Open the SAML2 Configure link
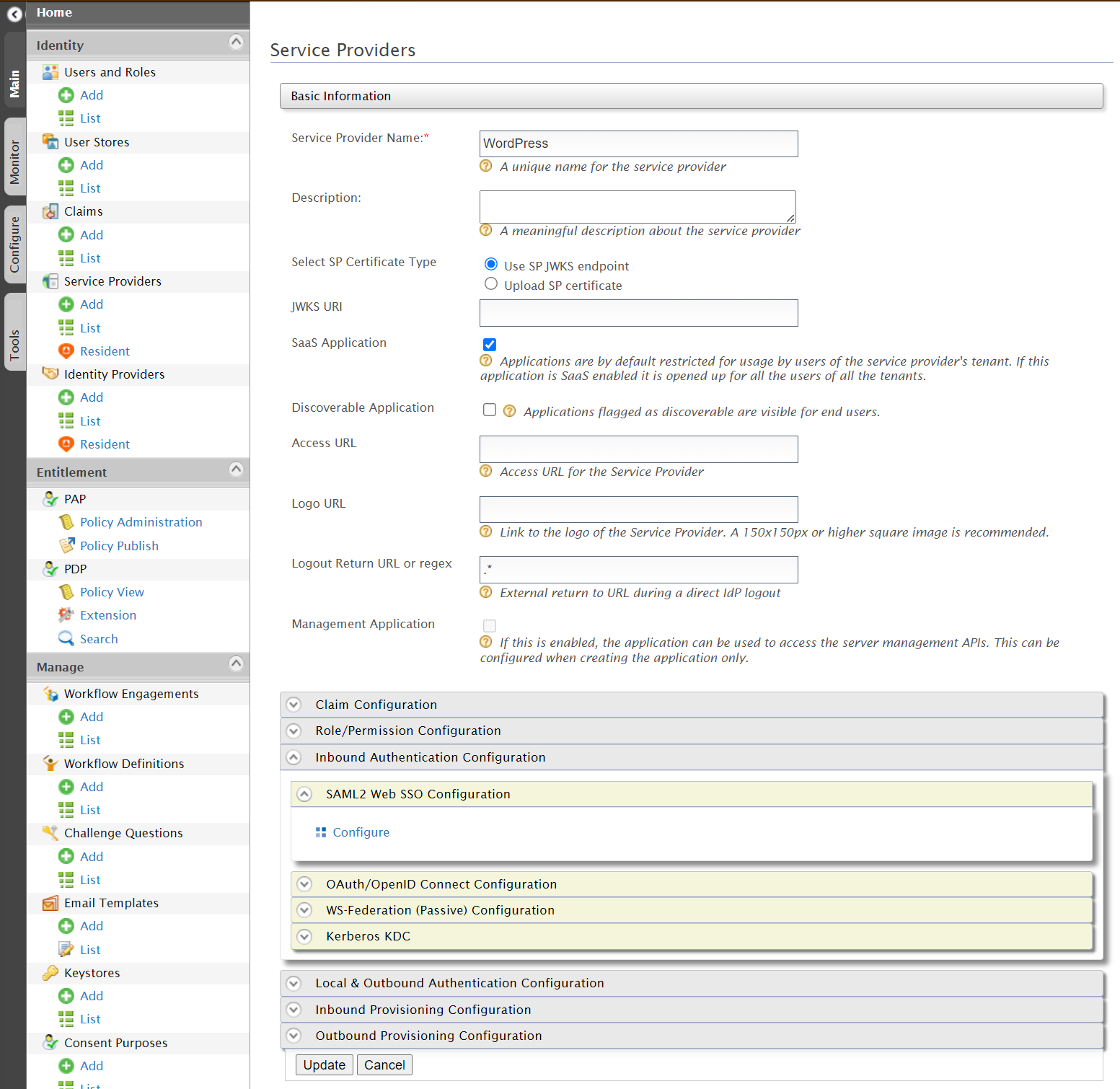This screenshot has height=1089, width=1120. pyautogui.click(x=361, y=832)
